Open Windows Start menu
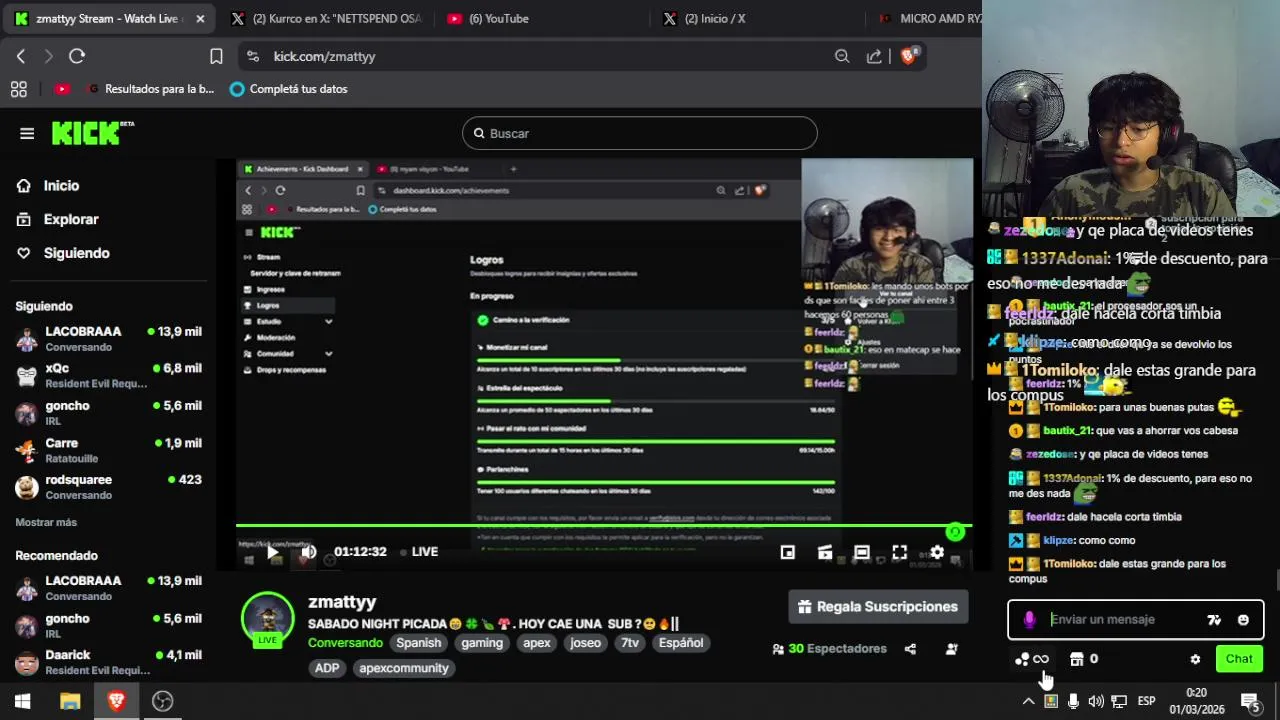This screenshot has width=1280, height=720. [x=22, y=701]
